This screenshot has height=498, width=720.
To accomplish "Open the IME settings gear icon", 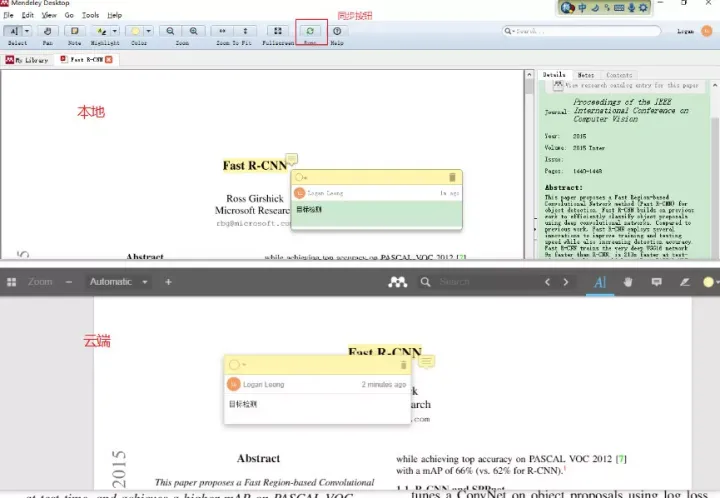I will pos(643,7).
